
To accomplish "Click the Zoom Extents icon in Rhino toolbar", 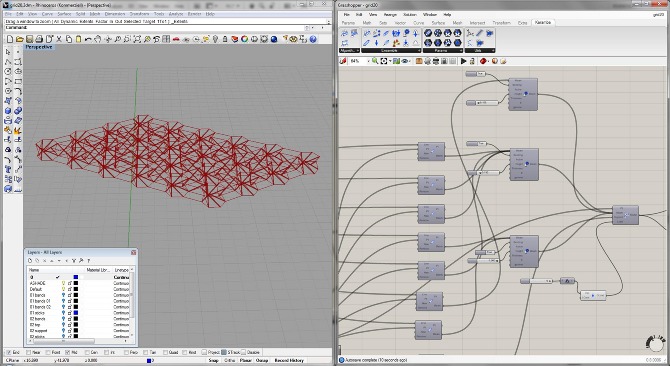I will click(137, 39).
